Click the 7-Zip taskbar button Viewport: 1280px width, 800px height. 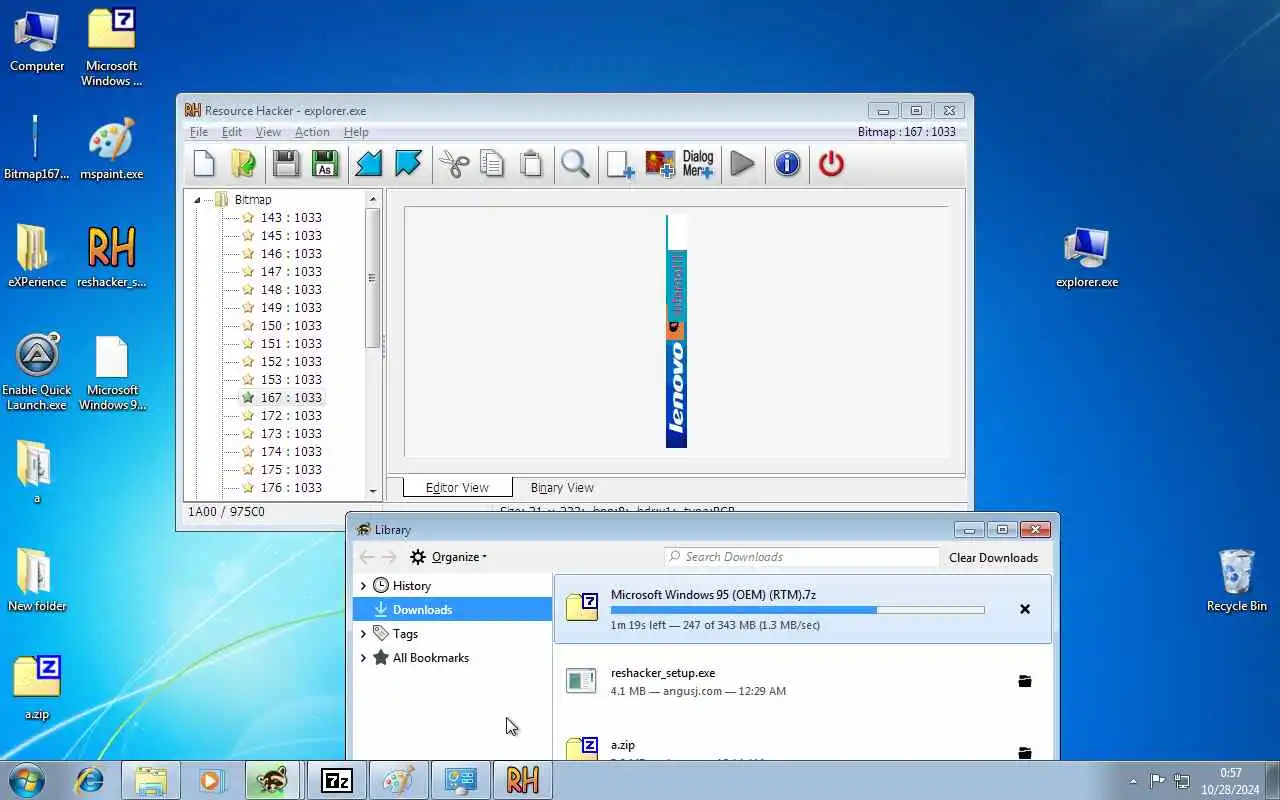[337, 780]
